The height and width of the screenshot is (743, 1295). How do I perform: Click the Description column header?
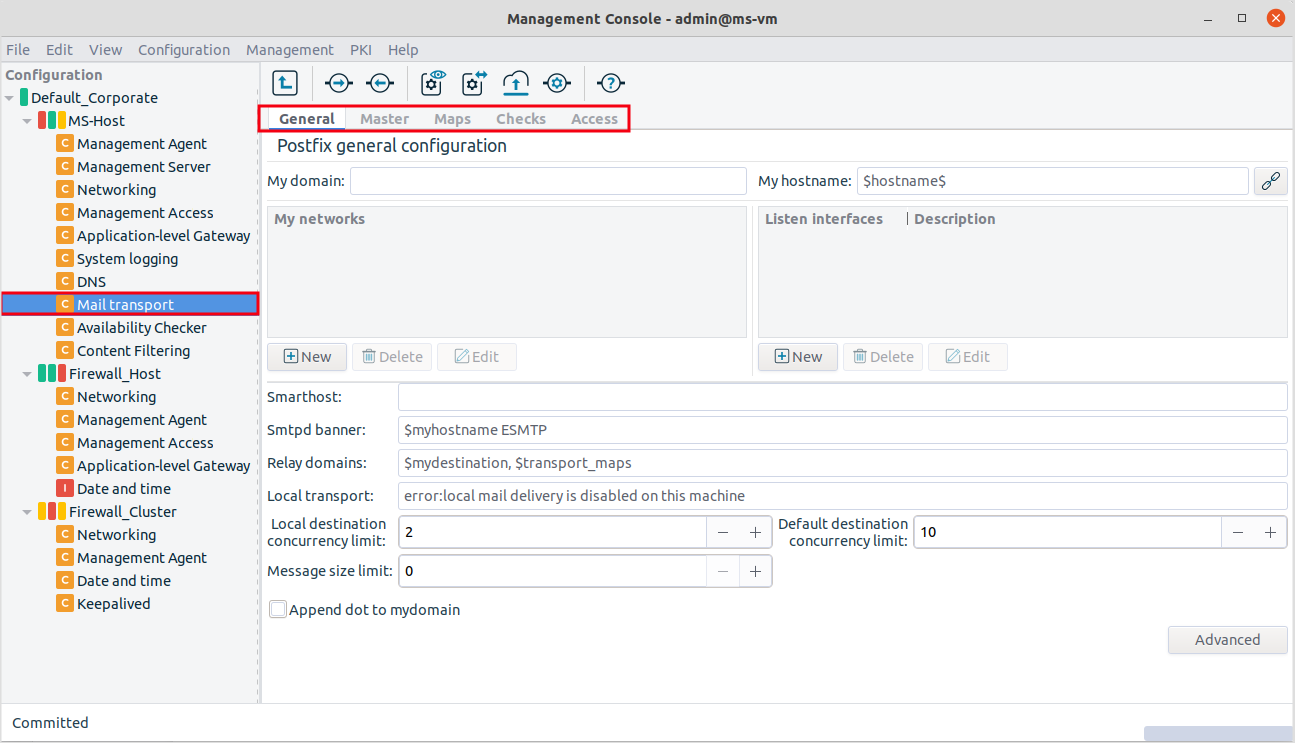coord(954,219)
